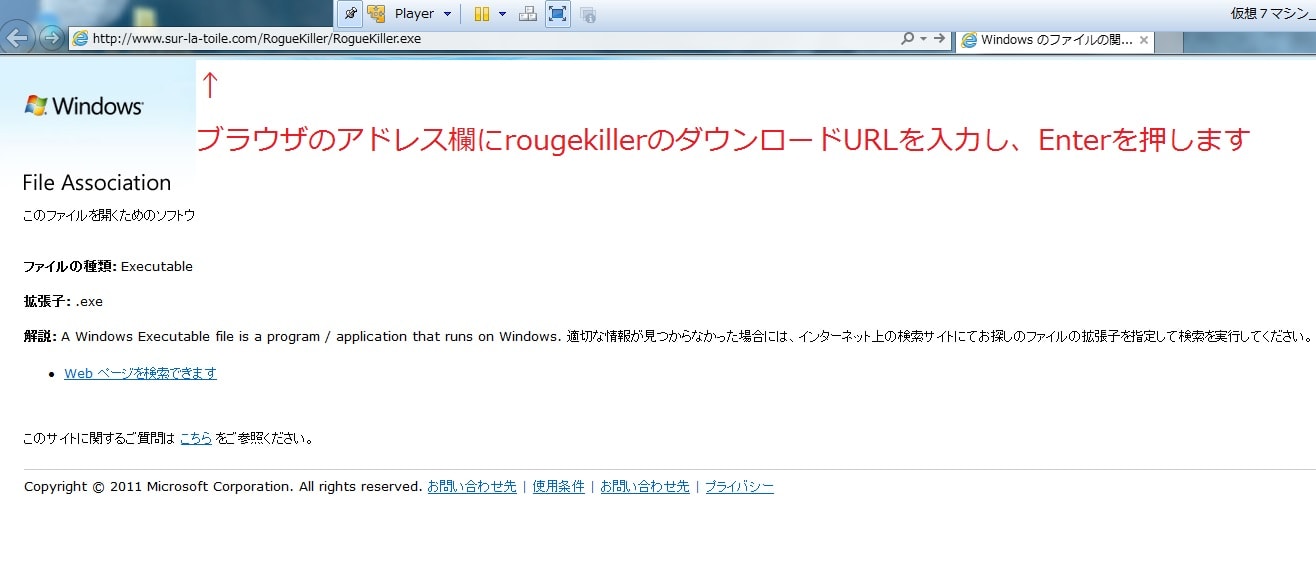
Task: Go forward in the browser
Action: 50,39
